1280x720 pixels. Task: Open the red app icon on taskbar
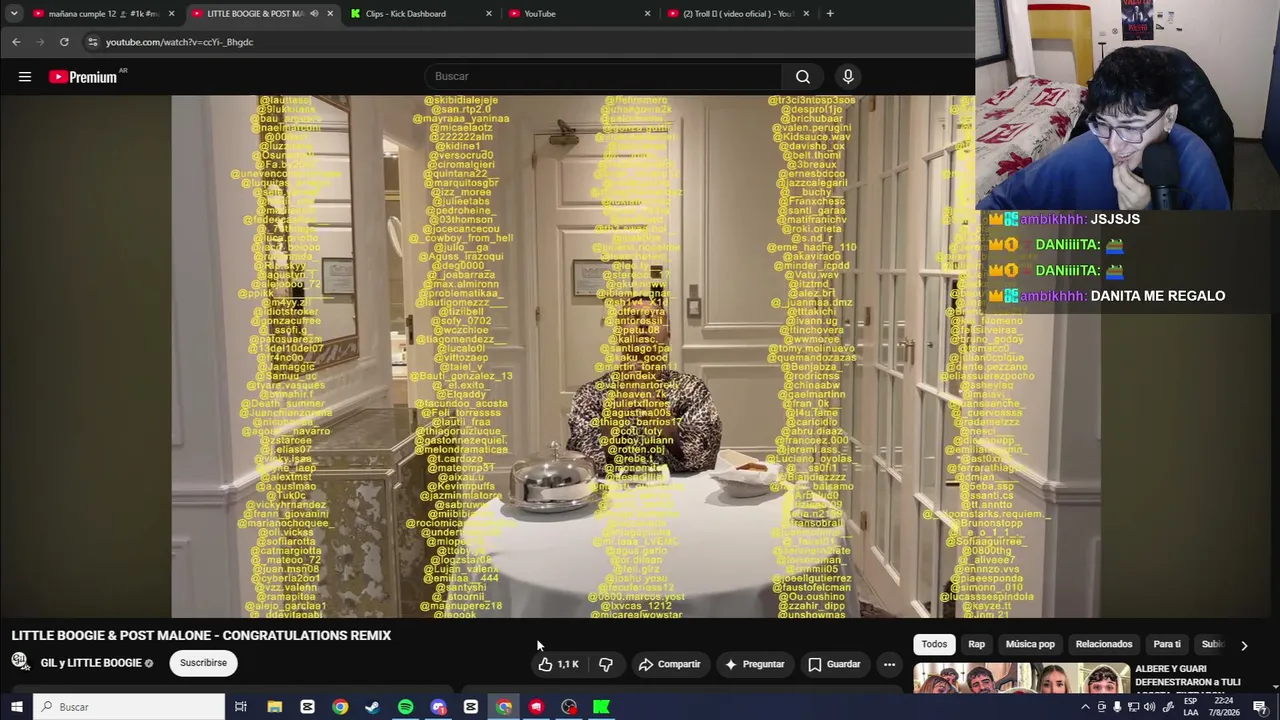pos(536,707)
